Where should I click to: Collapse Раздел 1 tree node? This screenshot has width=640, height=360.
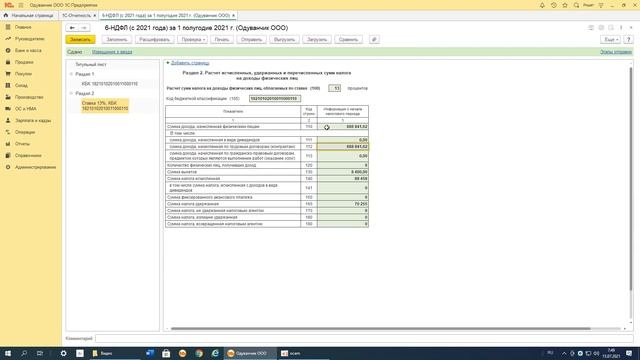pyautogui.click(x=71, y=74)
